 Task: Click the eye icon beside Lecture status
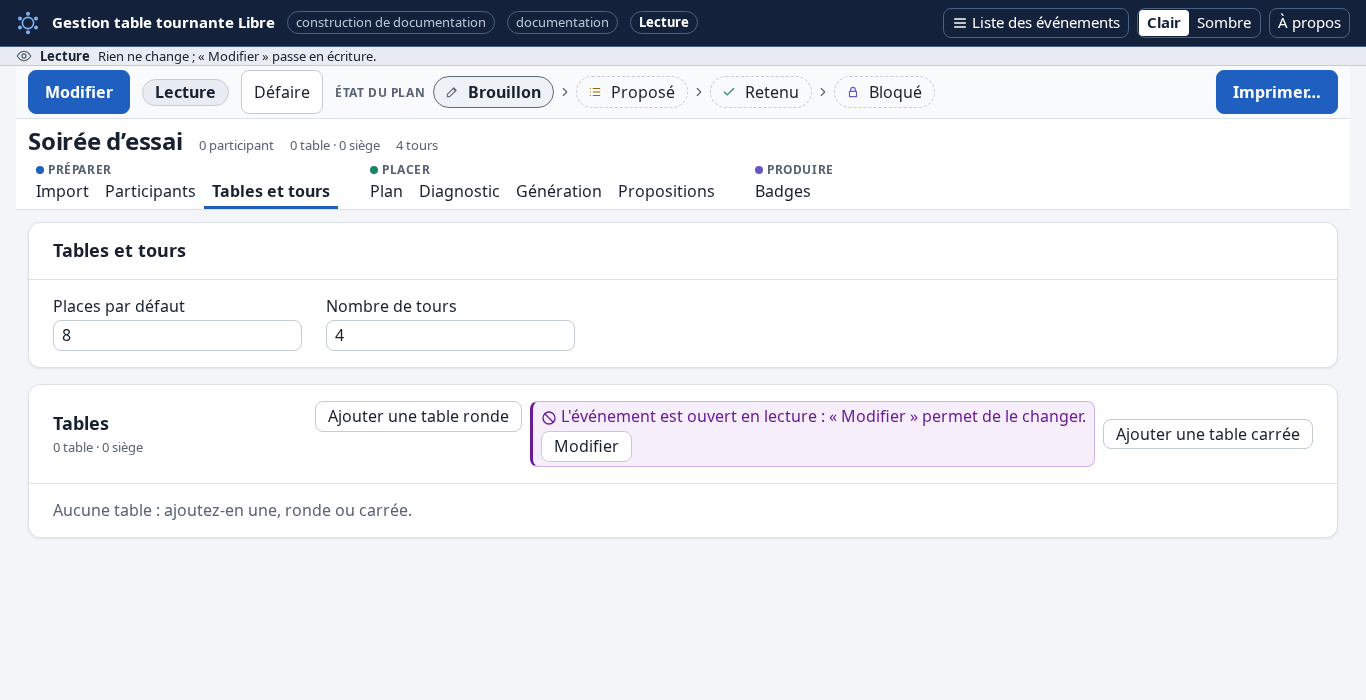(24, 56)
